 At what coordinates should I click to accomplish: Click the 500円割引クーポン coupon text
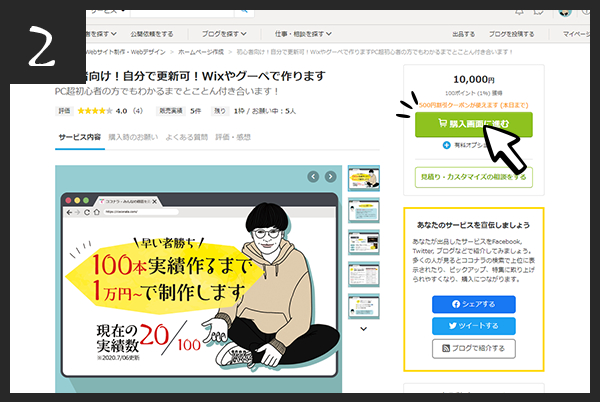pyautogui.click(x=473, y=105)
